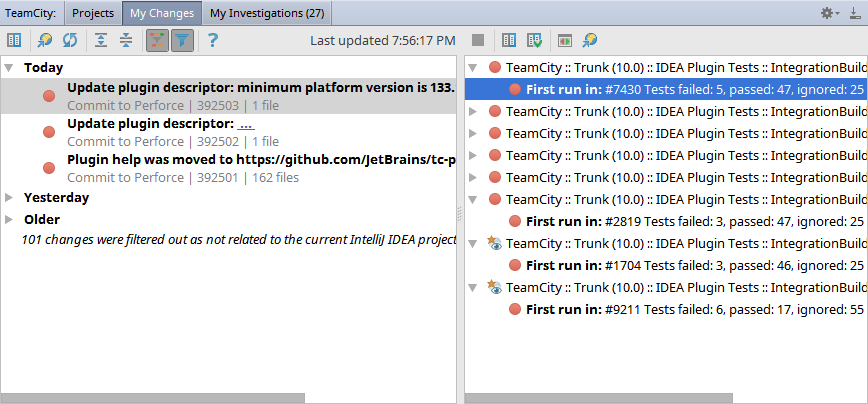868x404 pixels.
Task: Open help with the question mark icon
Action: (x=213, y=40)
